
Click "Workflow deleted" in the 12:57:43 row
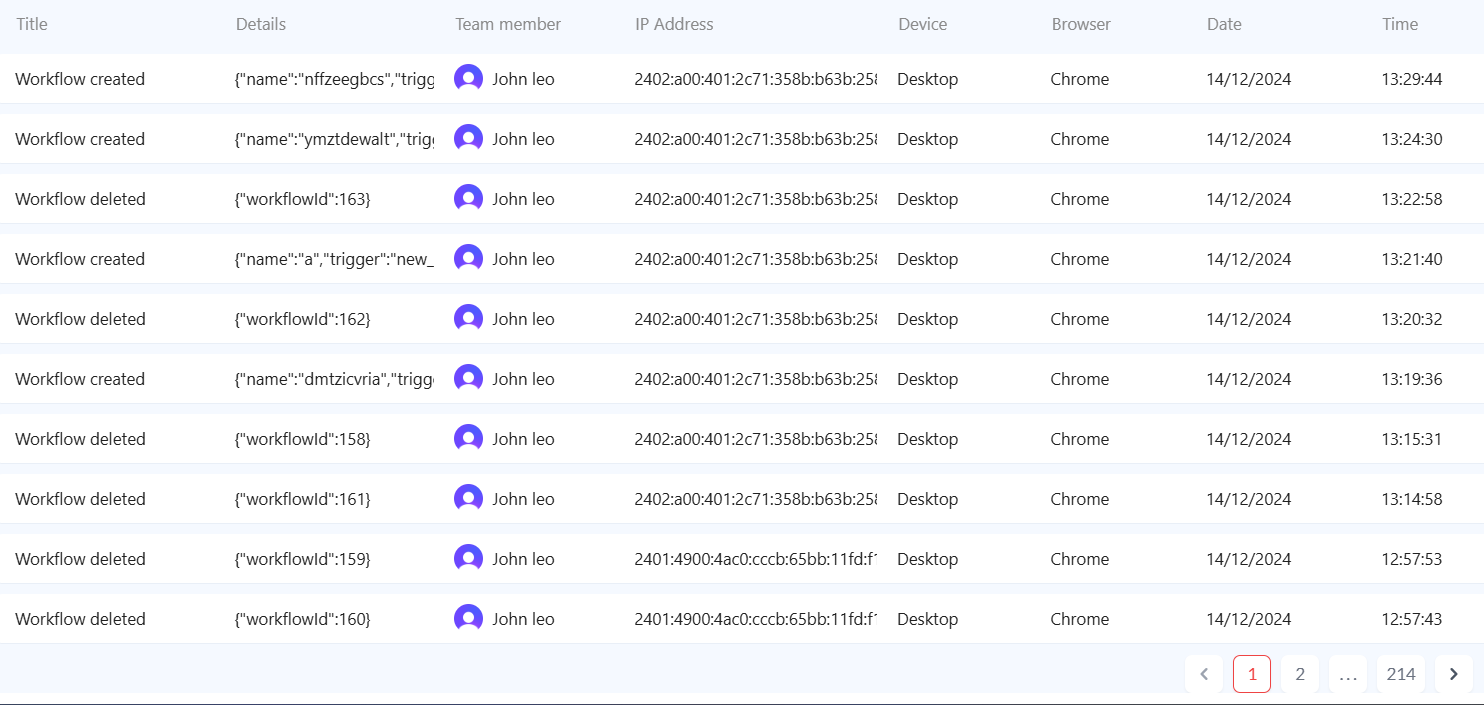pyautogui.click(x=80, y=619)
